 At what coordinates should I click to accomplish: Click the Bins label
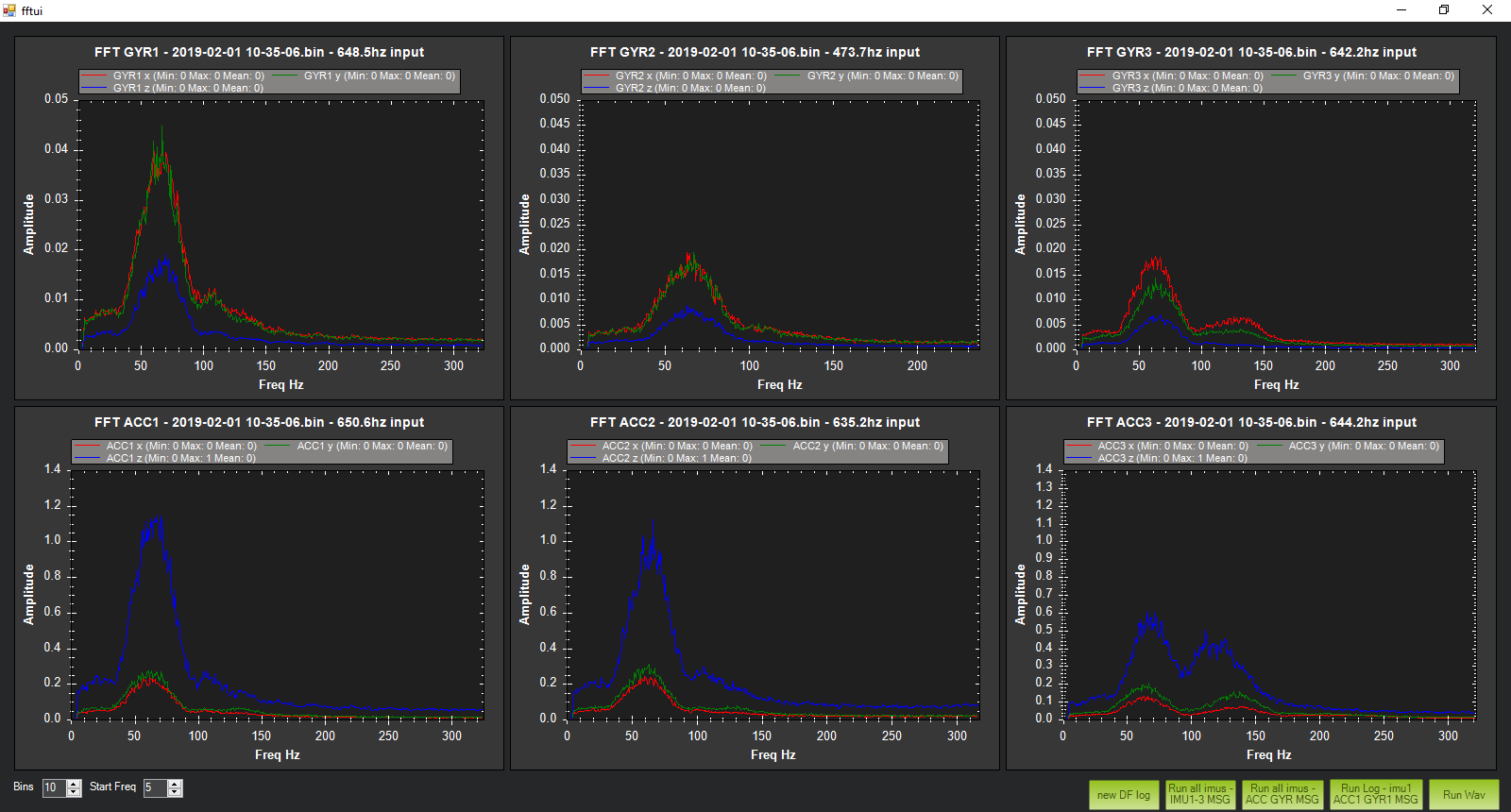pos(24,787)
